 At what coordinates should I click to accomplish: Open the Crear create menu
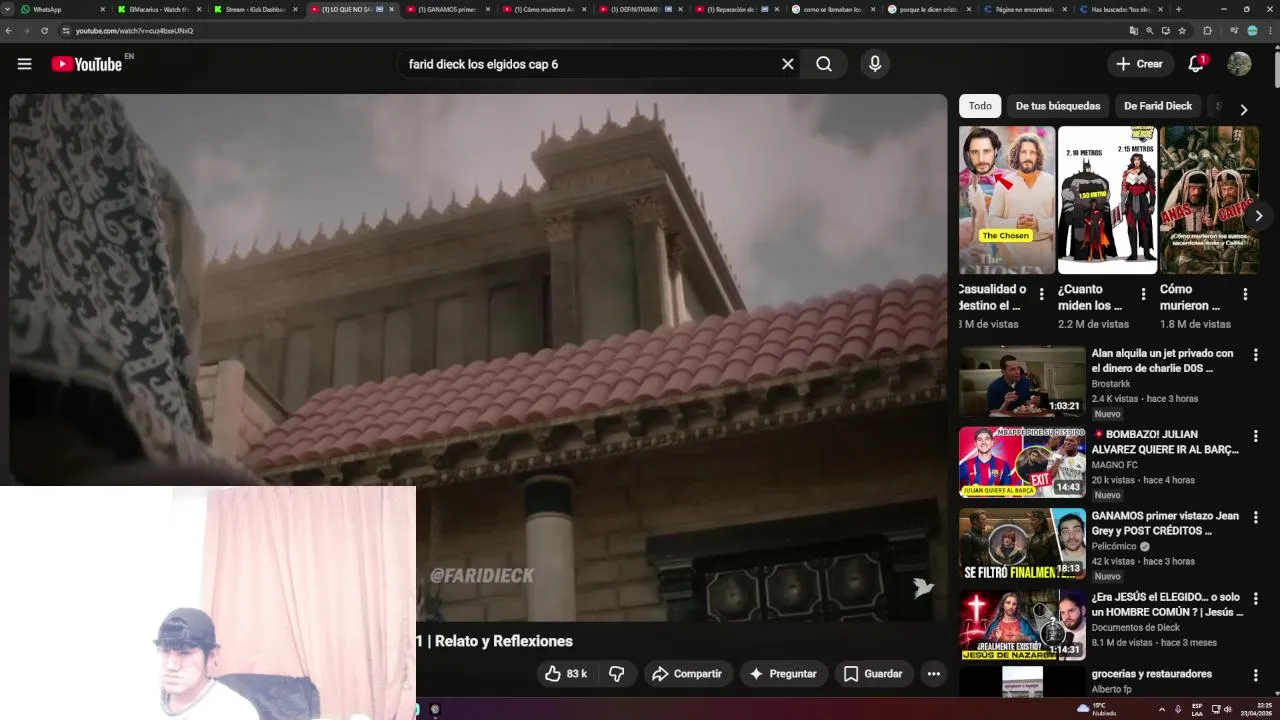tap(1140, 64)
